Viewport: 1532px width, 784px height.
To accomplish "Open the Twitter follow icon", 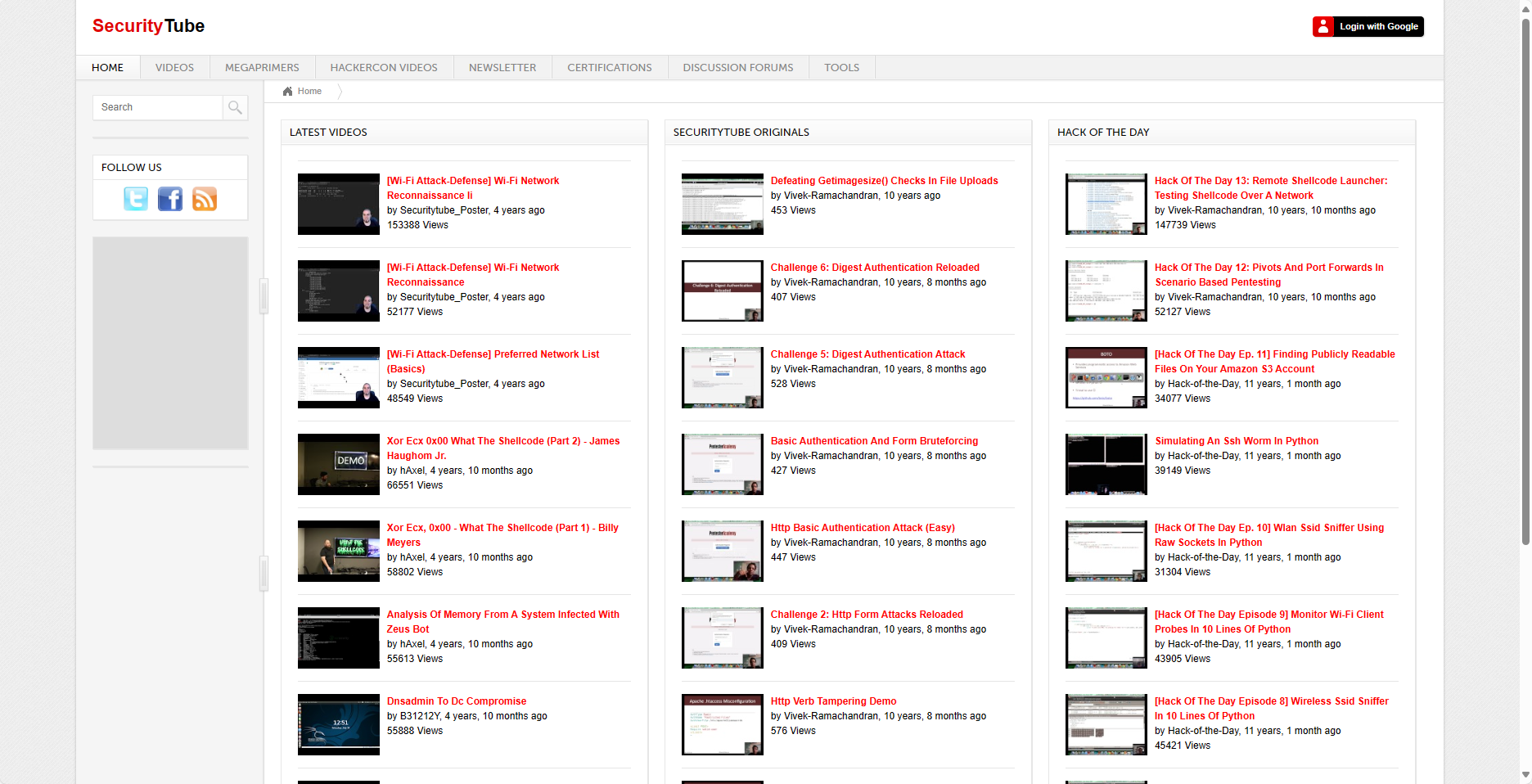I will [136, 199].
